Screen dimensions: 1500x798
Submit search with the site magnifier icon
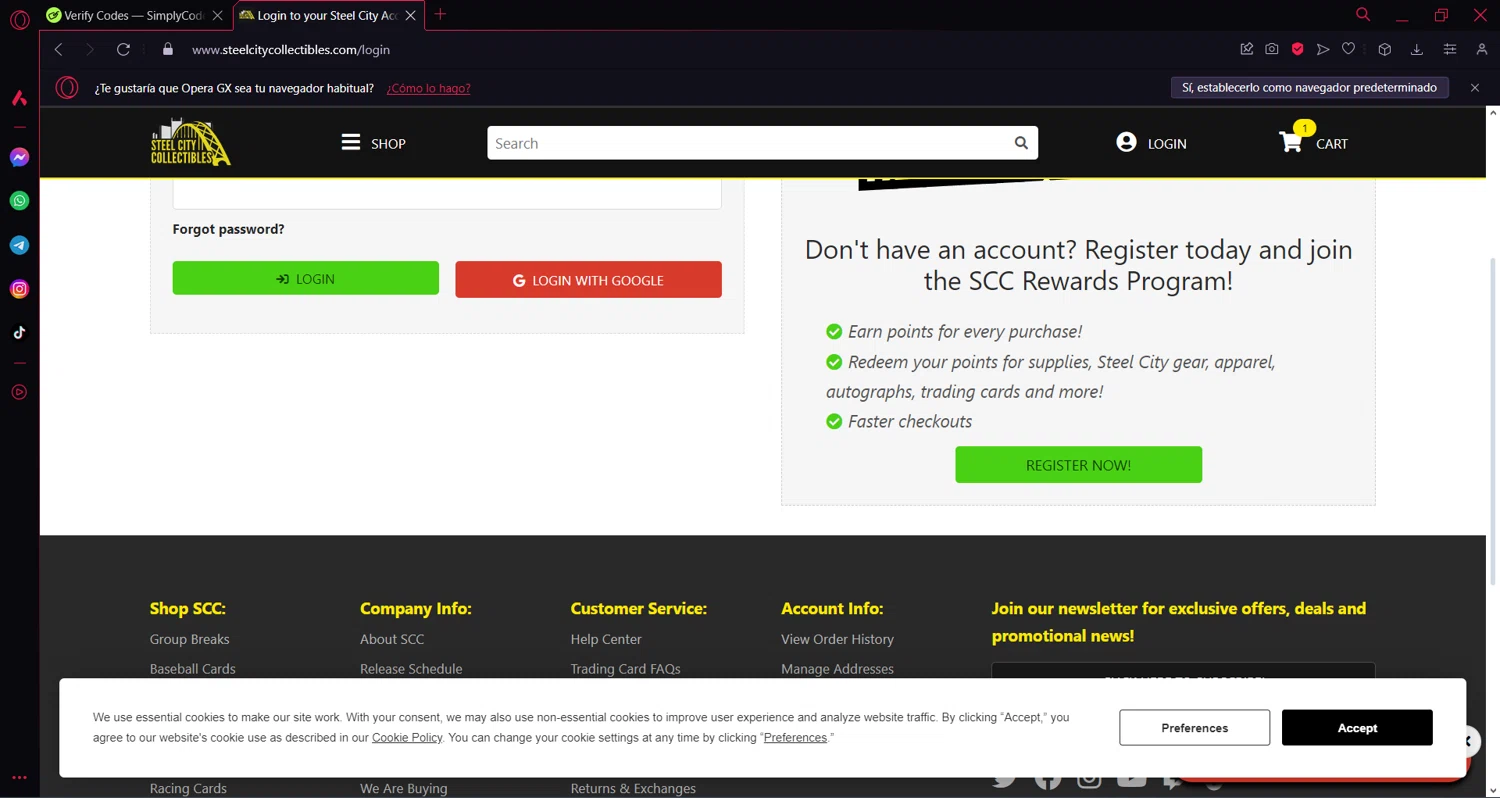(1021, 143)
